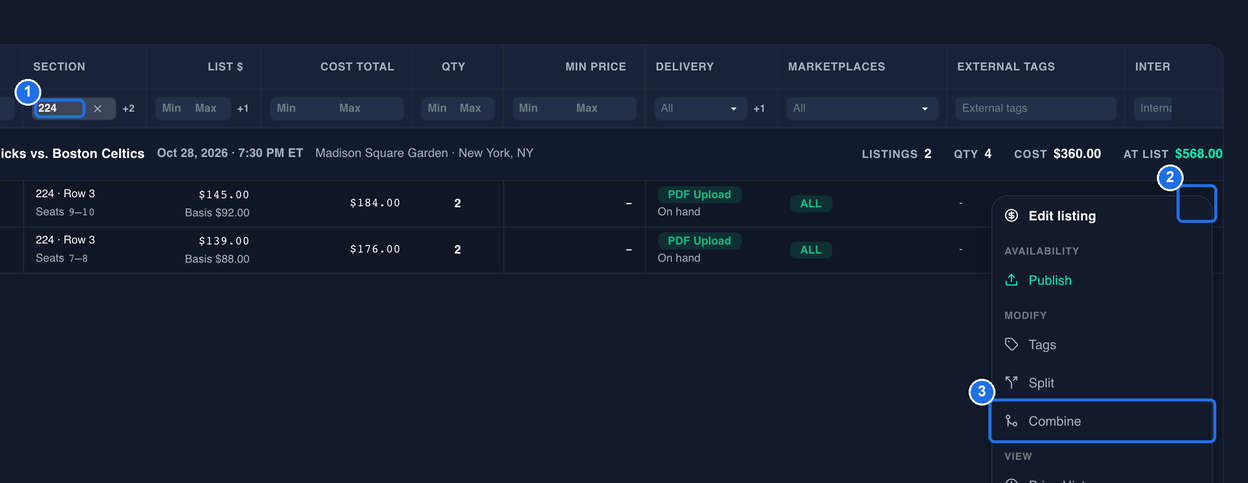Click Min field under List $
The image size is (1248, 483).
pos(172,108)
